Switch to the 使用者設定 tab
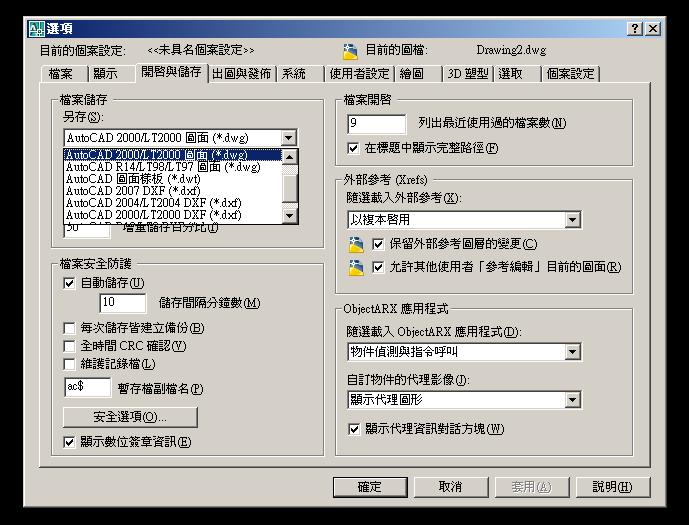Screen dimensions: 689x525 click(360, 74)
